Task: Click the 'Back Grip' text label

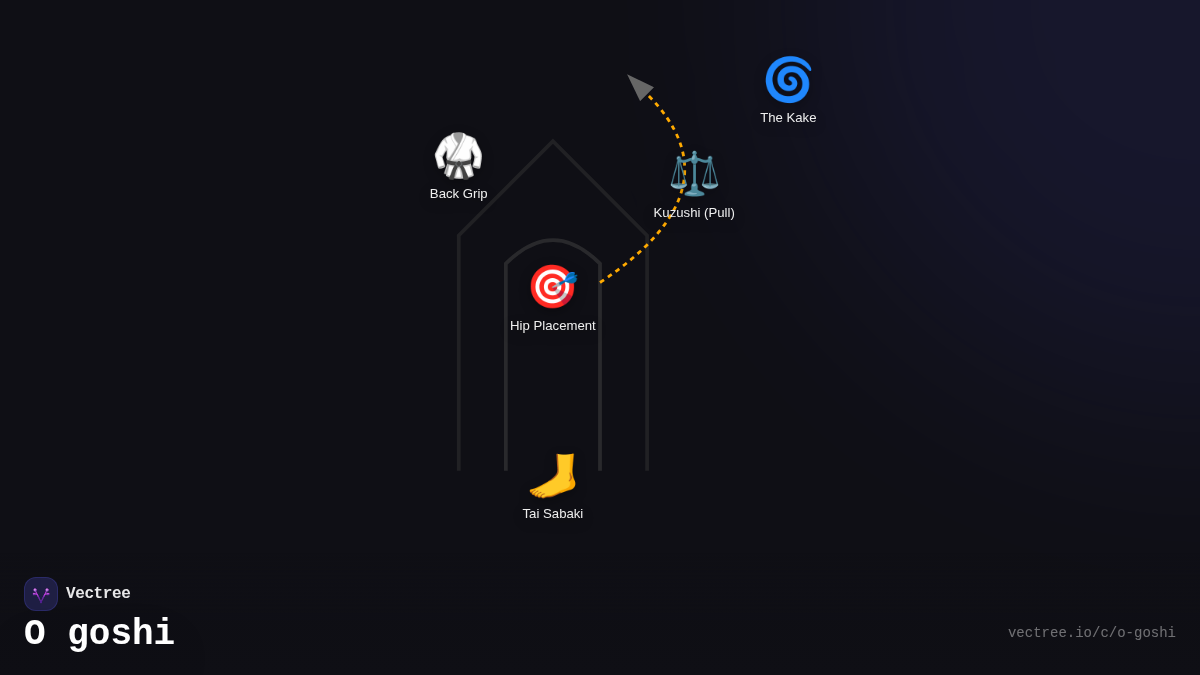Action: (458, 194)
